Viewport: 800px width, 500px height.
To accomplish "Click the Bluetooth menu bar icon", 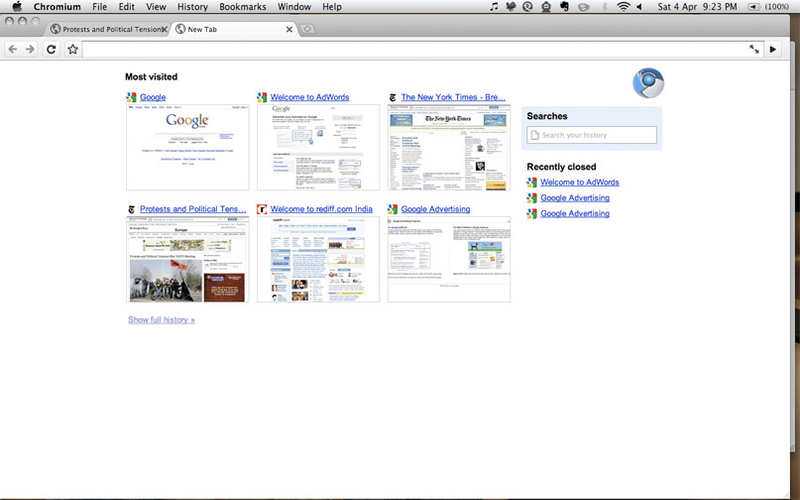I will point(605,7).
